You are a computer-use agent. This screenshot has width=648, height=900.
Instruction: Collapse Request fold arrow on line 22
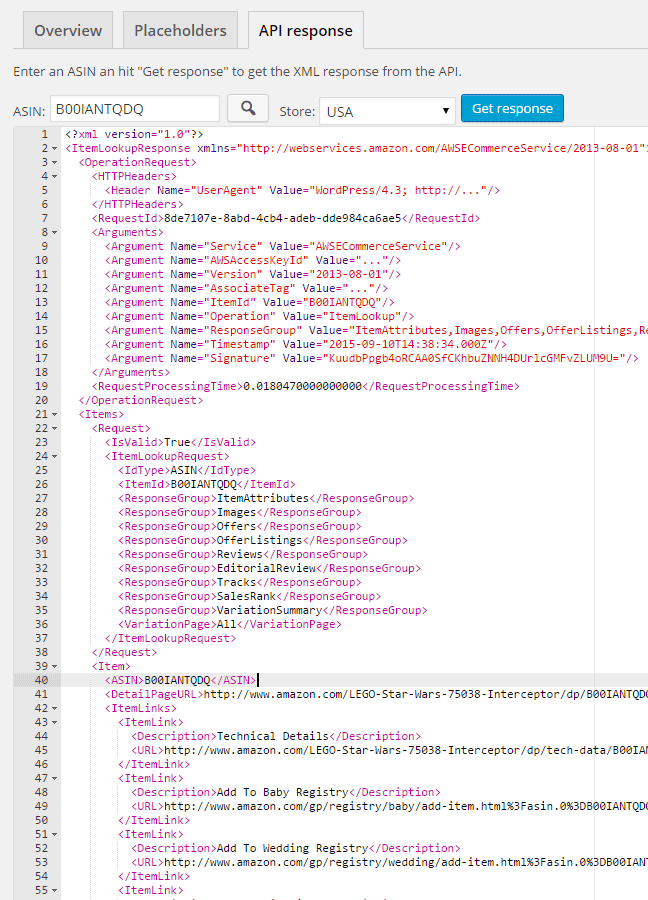pyautogui.click(x=55, y=429)
